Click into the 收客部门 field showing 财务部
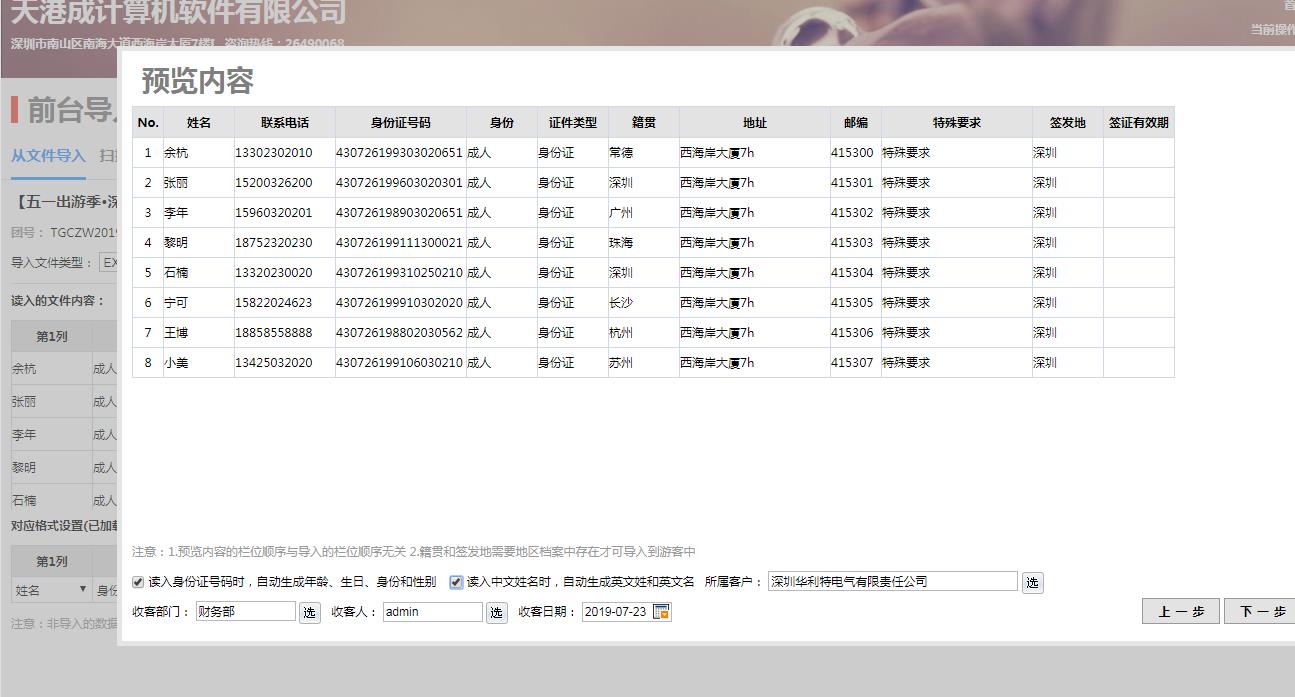 tap(245, 612)
